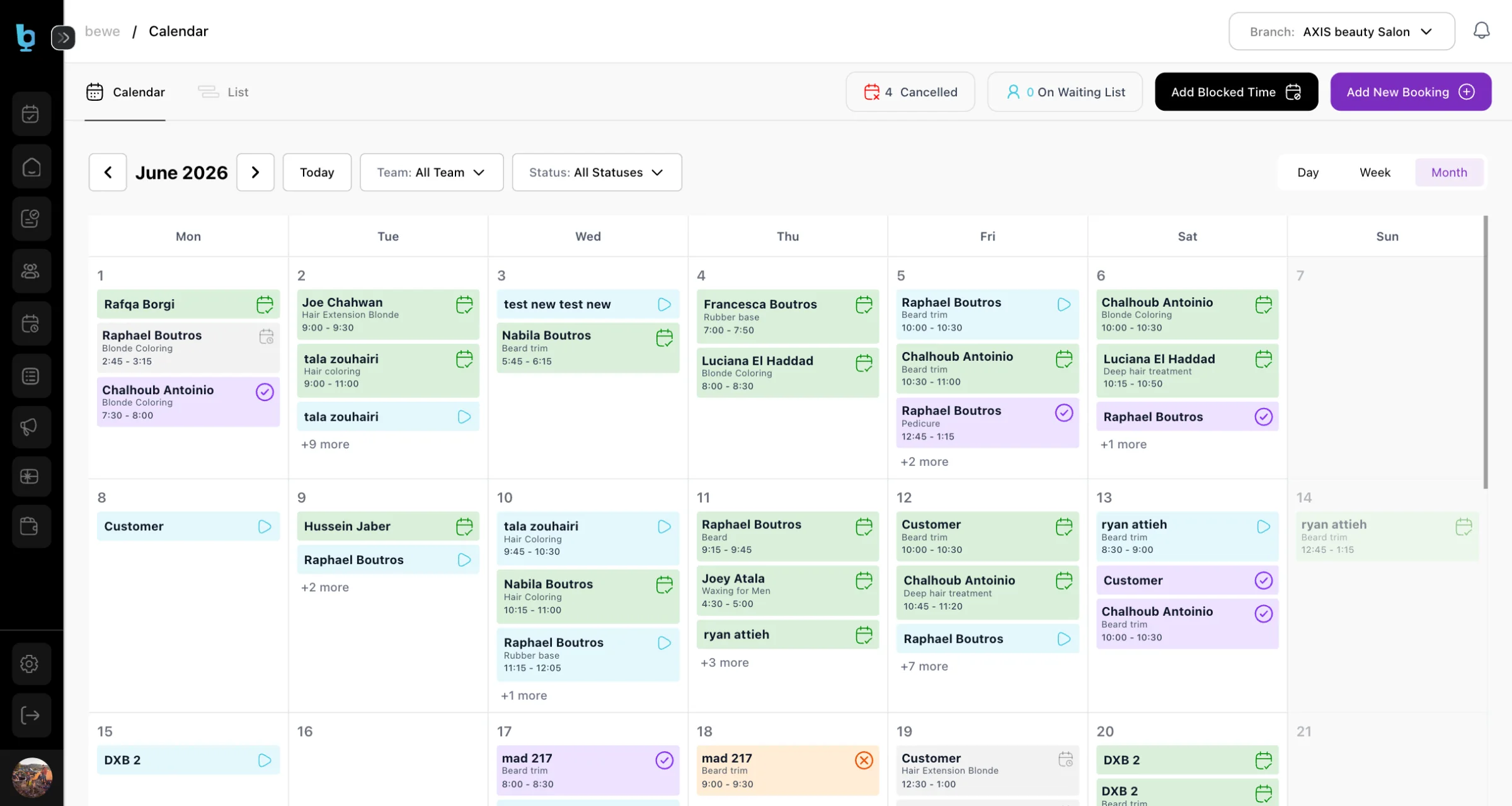This screenshot has height=806, width=1512.
Task: Open the Team: All Team dropdown
Action: pos(432,172)
